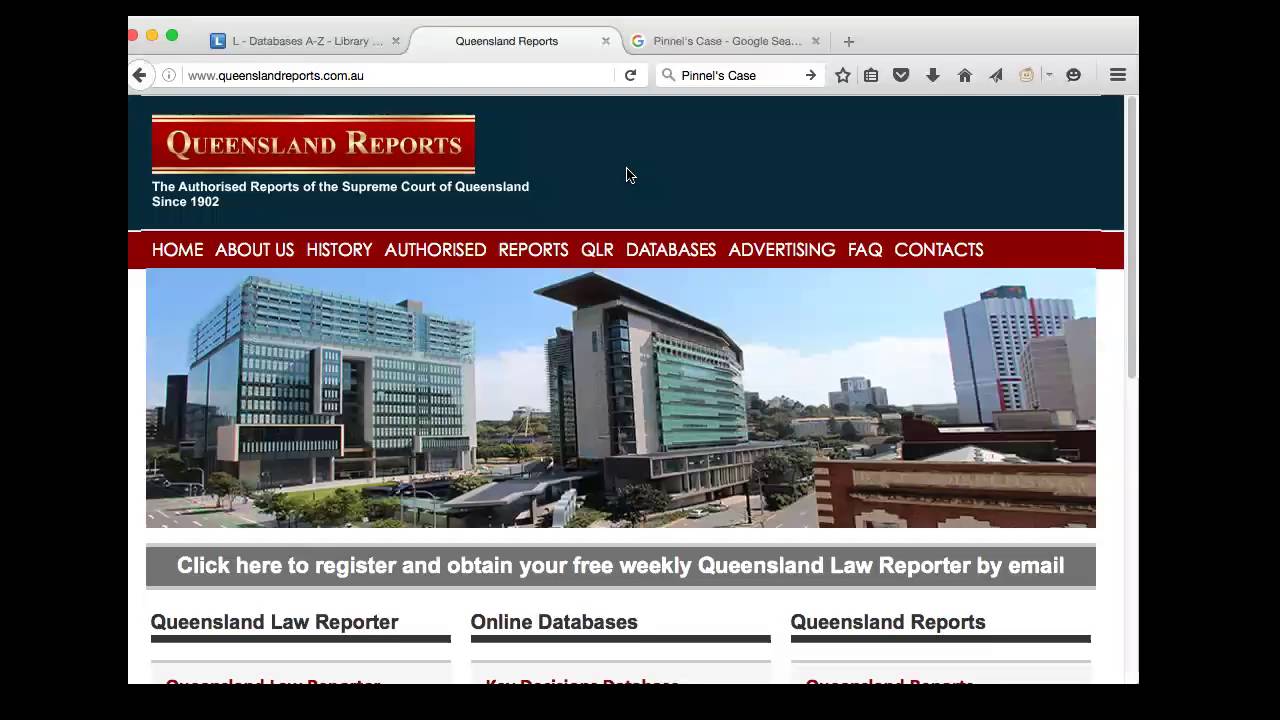Open CONTACTS navigation item
The image size is (1280, 720).
click(939, 250)
